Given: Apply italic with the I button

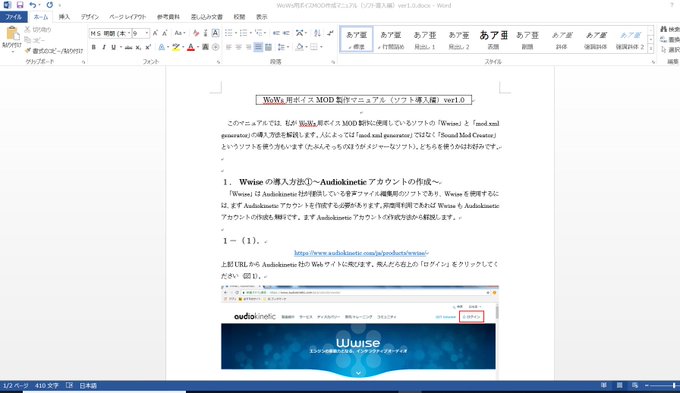Looking at the screenshot, I should pos(104,47).
